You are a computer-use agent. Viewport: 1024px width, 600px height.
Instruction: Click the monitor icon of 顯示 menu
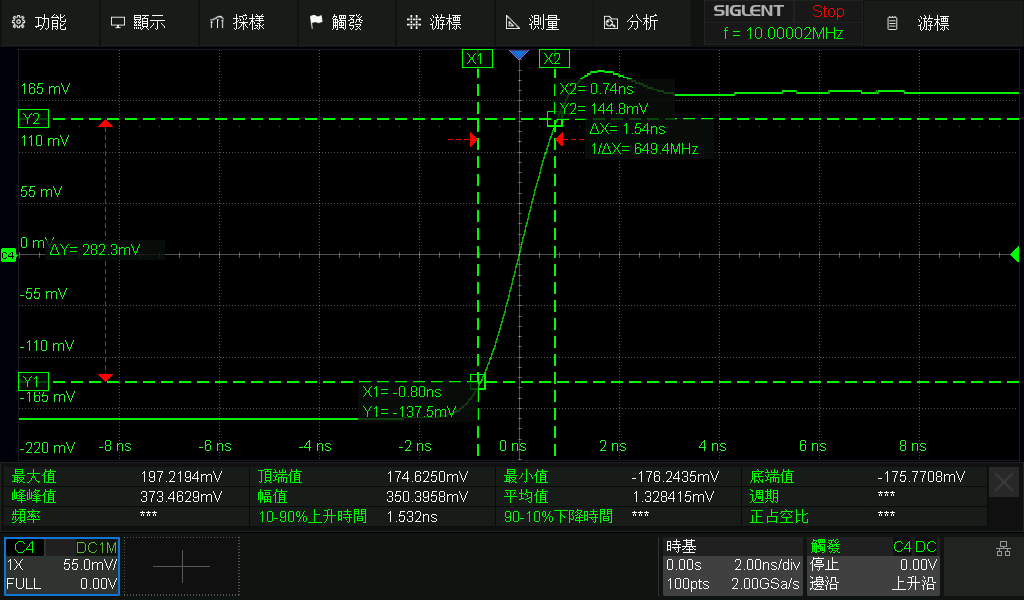118,23
